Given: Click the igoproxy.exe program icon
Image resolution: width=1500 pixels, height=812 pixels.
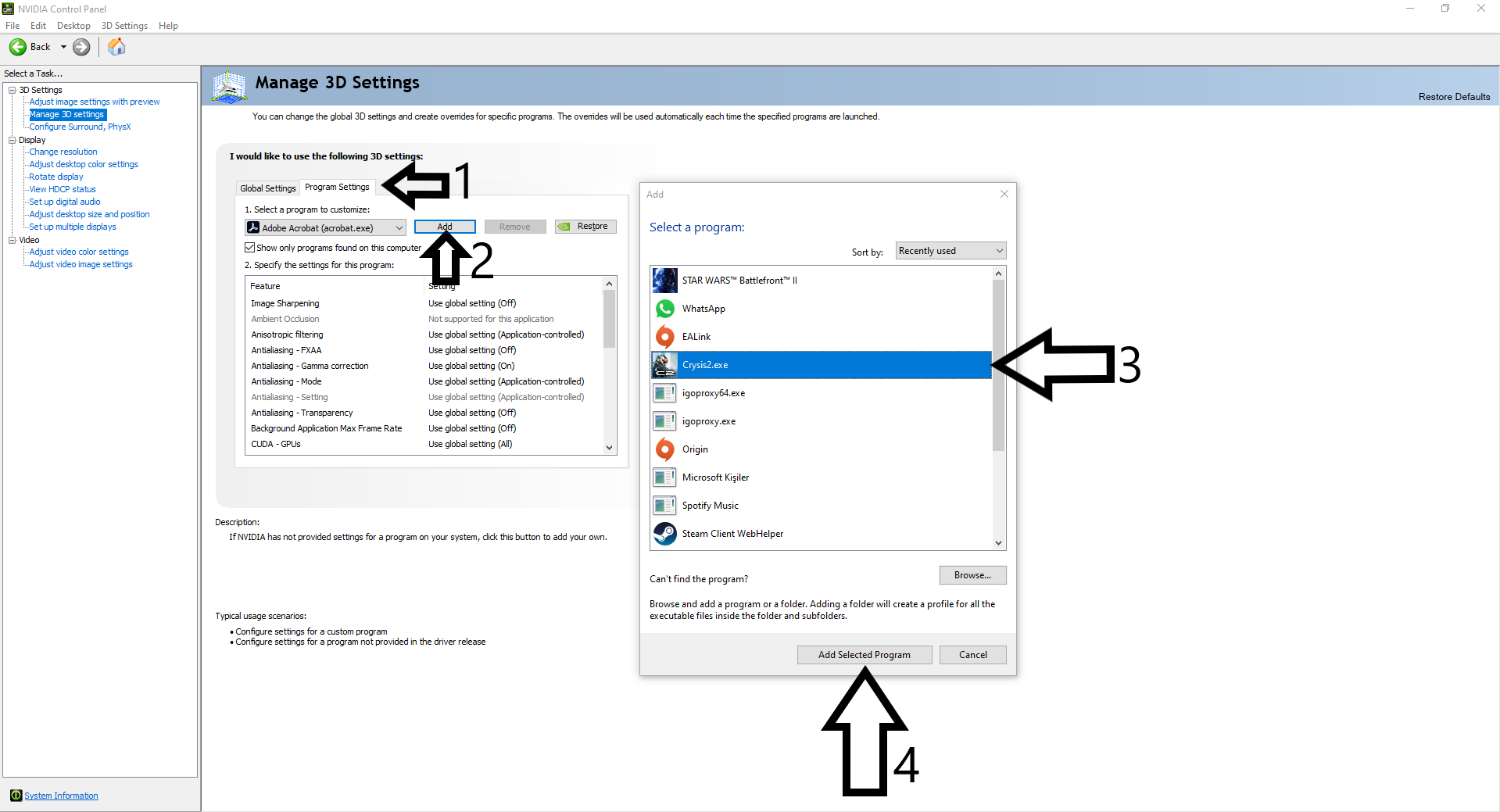Looking at the screenshot, I should point(665,421).
